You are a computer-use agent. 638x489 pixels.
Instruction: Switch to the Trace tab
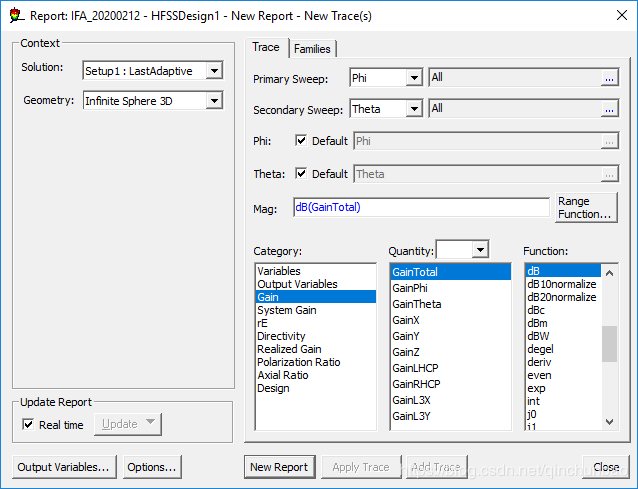click(x=266, y=47)
